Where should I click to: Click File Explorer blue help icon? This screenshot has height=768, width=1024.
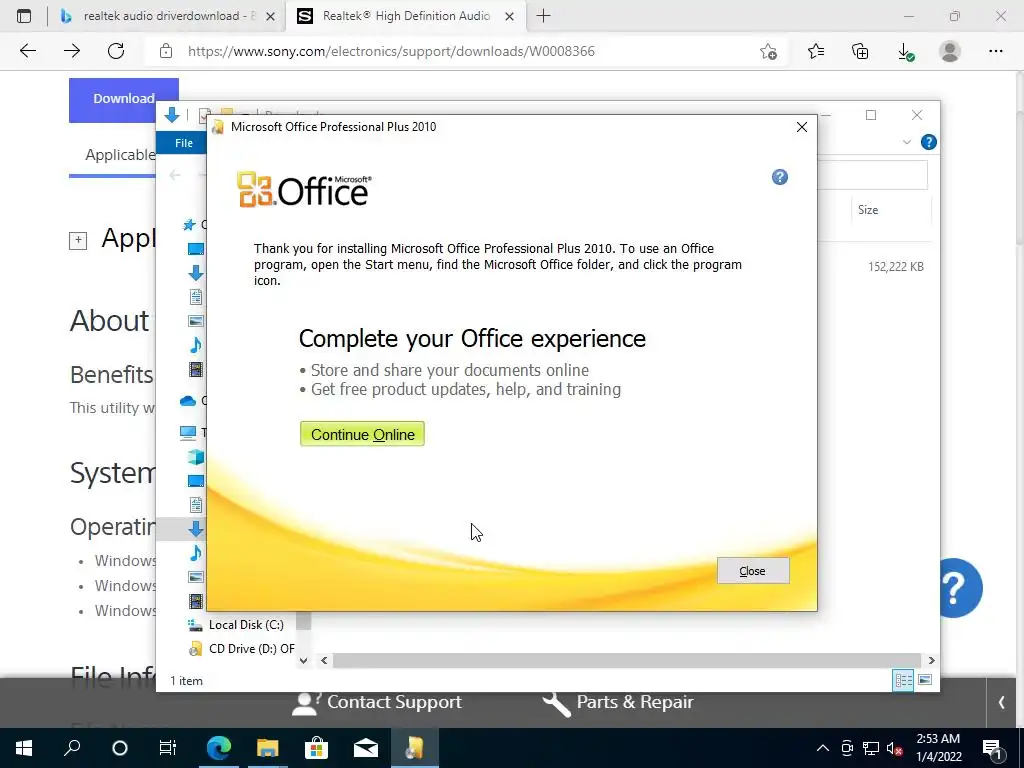[928, 142]
